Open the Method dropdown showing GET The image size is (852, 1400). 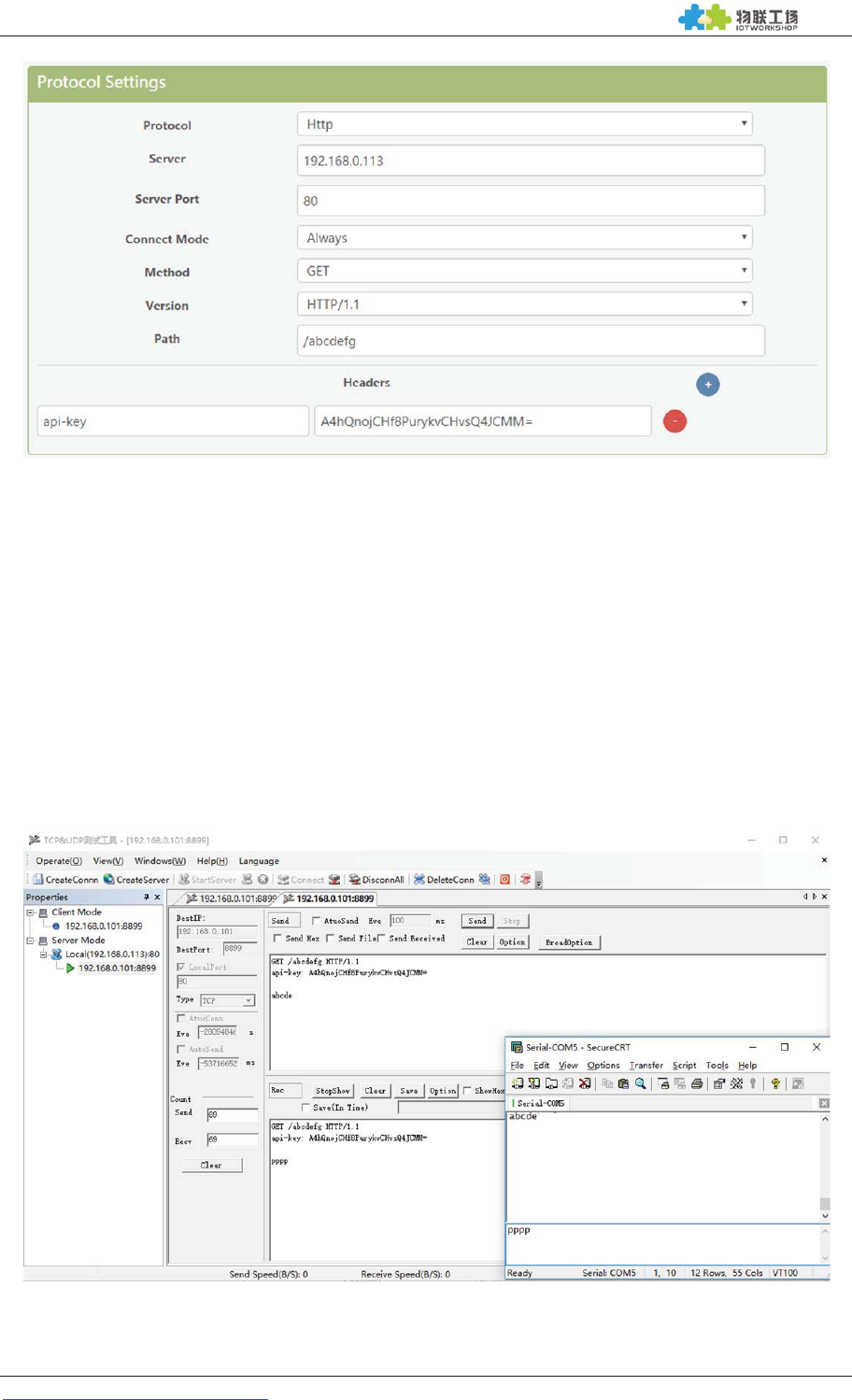click(x=524, y=271)
